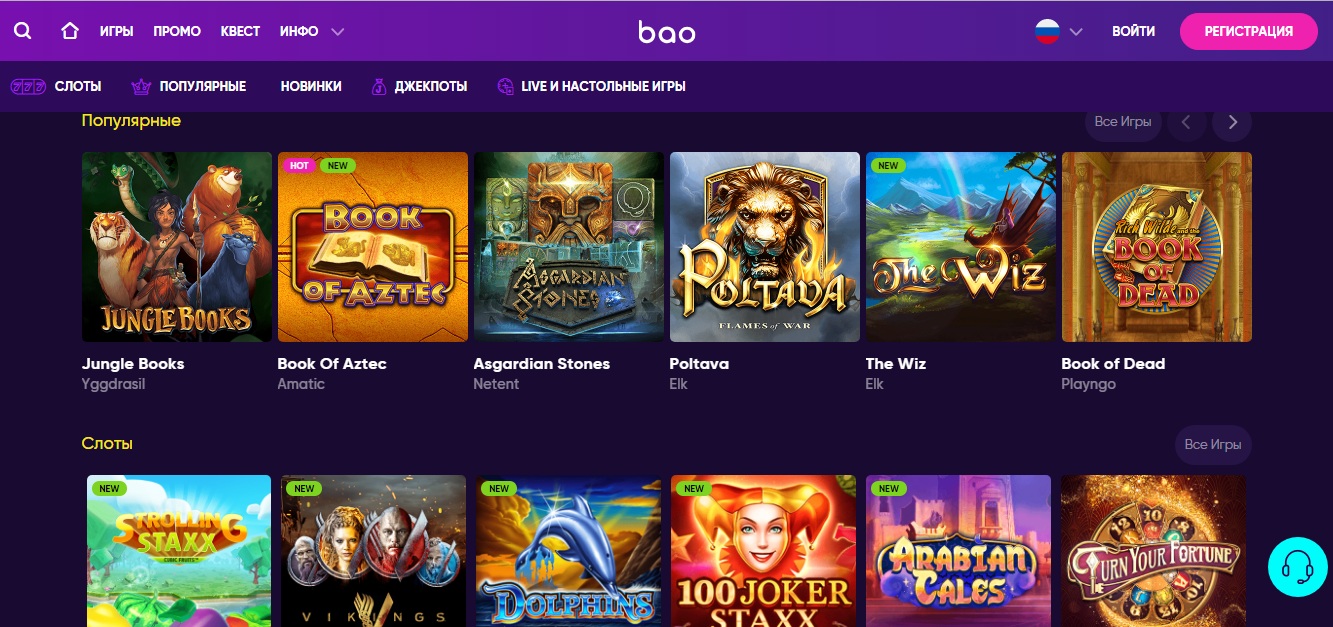The image size is (1333, 627).
Task: Click the search magnifier icon
Action: [22, 31]
